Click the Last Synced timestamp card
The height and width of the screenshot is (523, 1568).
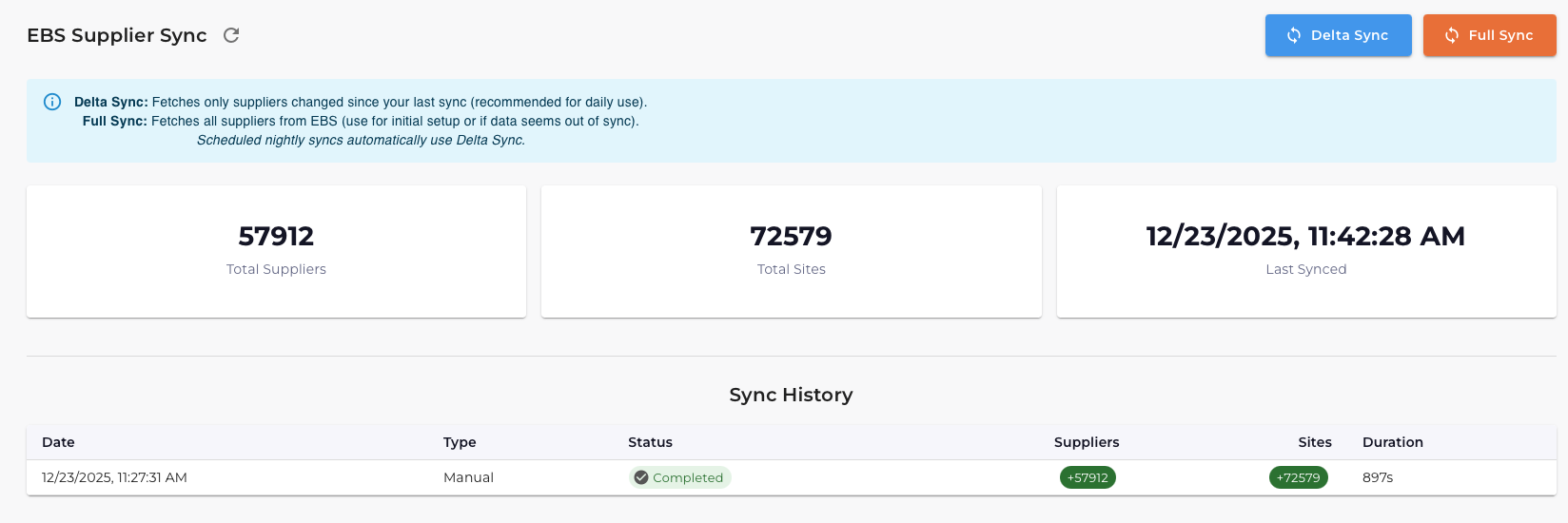[1305, 251]
